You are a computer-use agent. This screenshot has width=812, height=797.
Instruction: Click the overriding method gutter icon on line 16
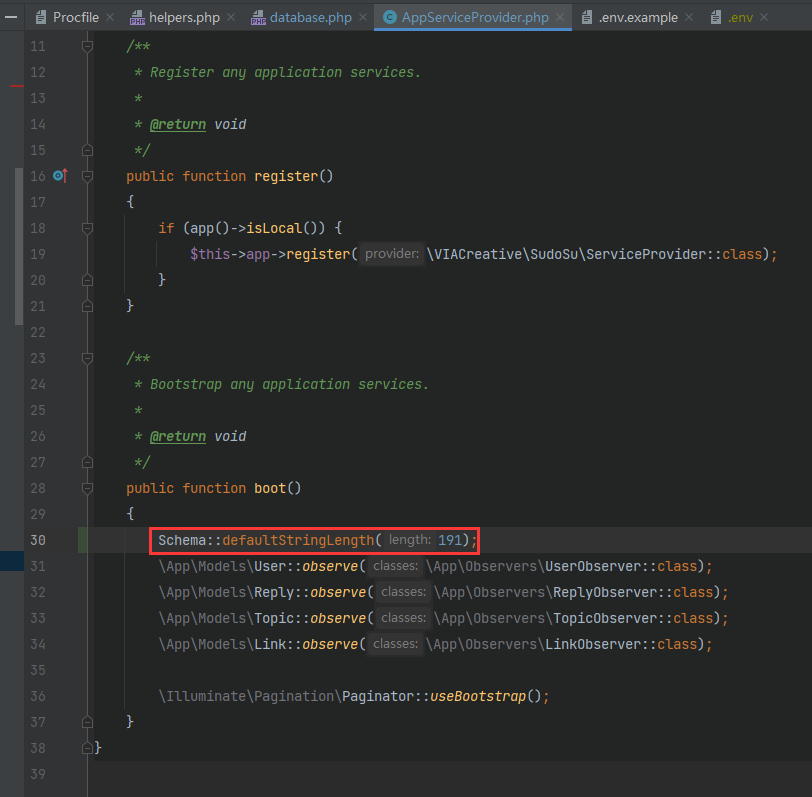(x=60, y=176)
